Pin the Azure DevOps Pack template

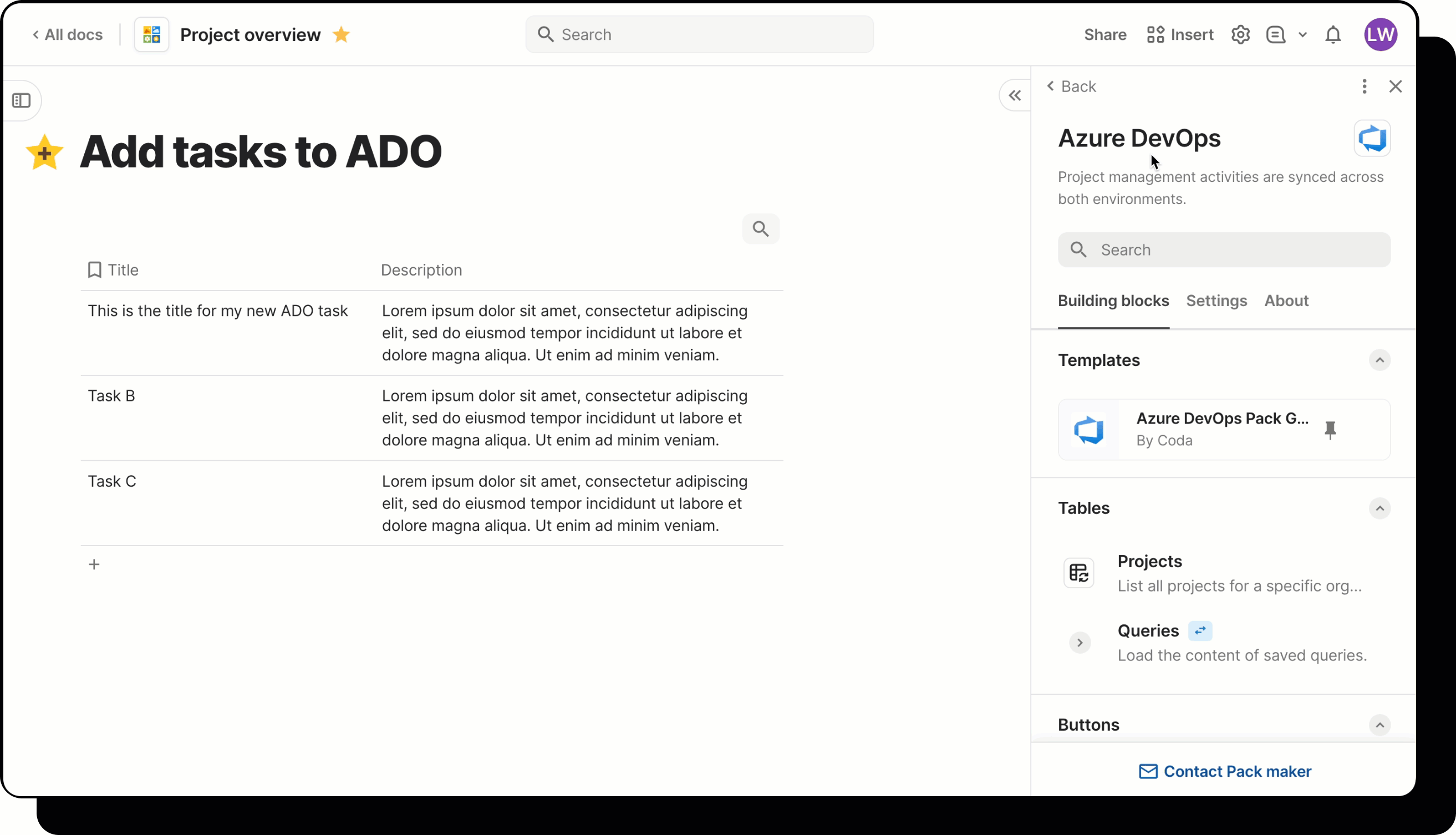click(x=1331, y=430)
